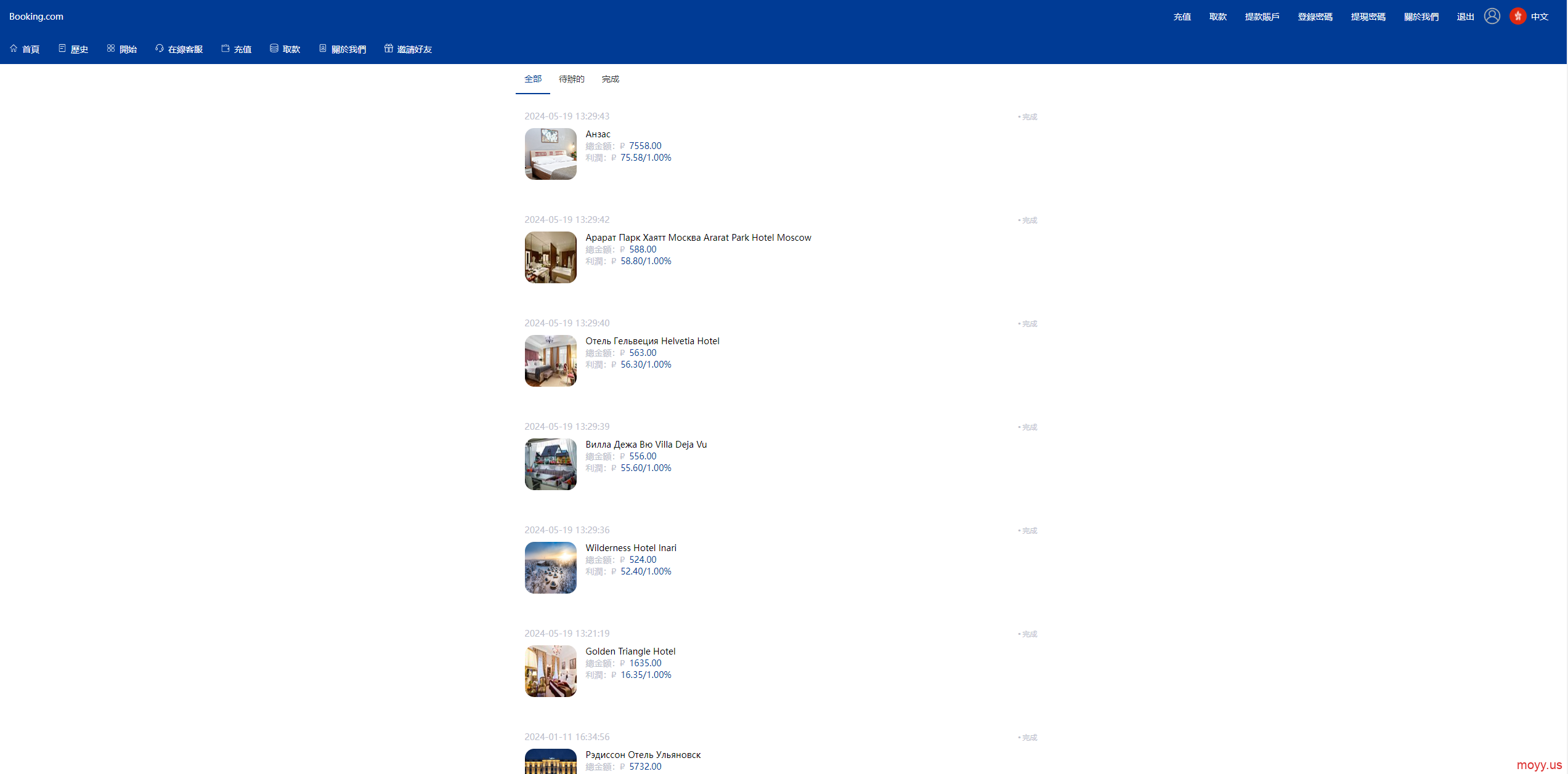The image size is (1568, 774).
Task: Click the history icon beside 歷史
Action: pyautogui.click(x=62, y=49)
